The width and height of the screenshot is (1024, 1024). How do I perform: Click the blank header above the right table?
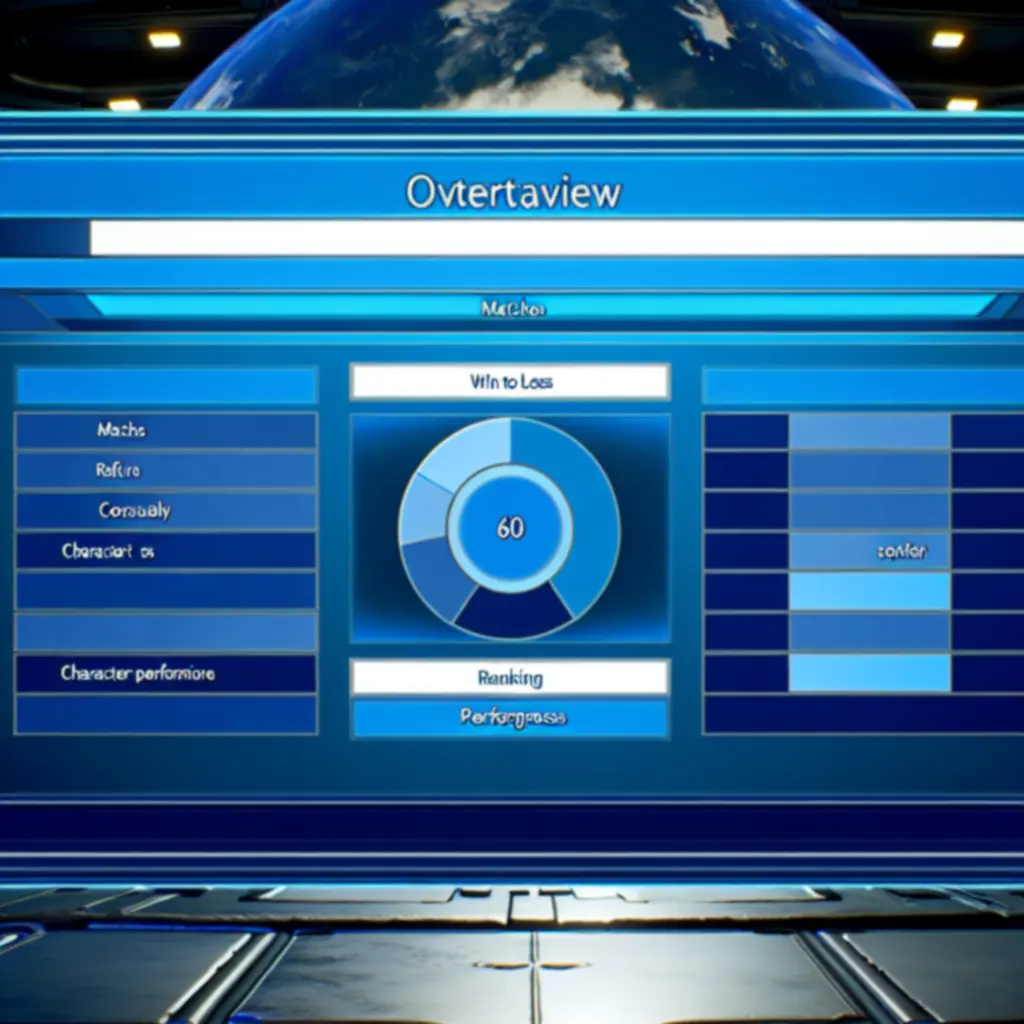pos(862,386)
